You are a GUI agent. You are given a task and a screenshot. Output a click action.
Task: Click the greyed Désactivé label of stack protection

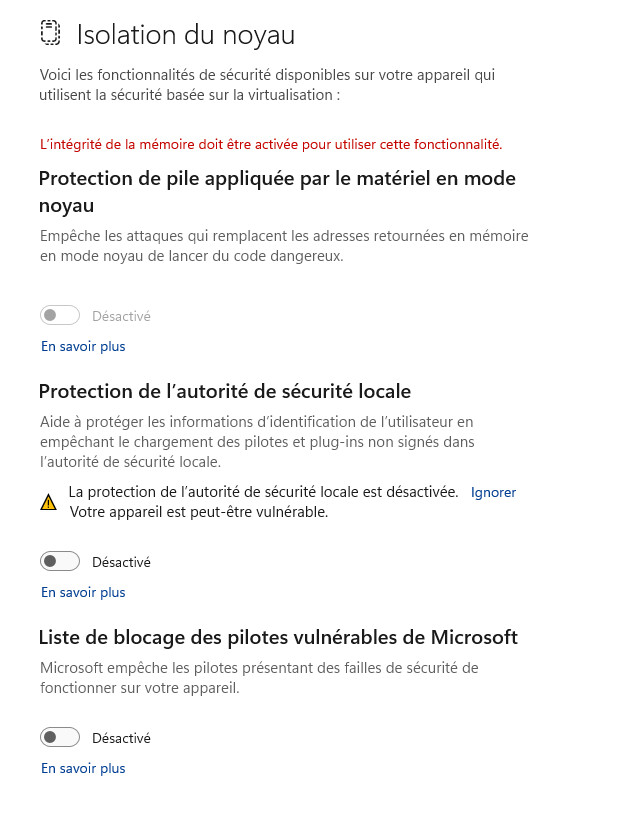(121, 316)
